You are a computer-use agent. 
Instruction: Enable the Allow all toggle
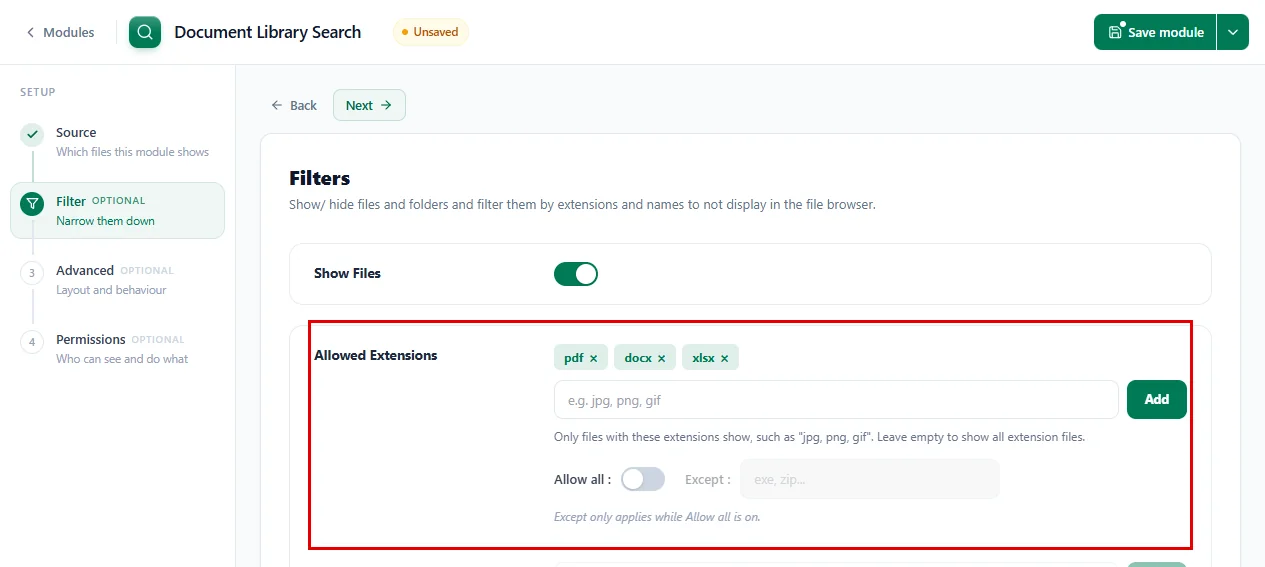(x=643, y=479)
